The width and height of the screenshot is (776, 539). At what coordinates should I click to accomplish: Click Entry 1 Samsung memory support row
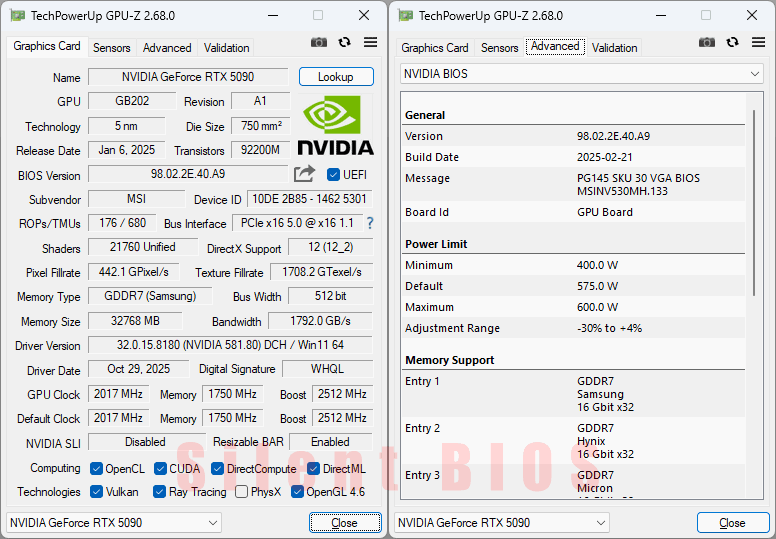pos(574,394)
